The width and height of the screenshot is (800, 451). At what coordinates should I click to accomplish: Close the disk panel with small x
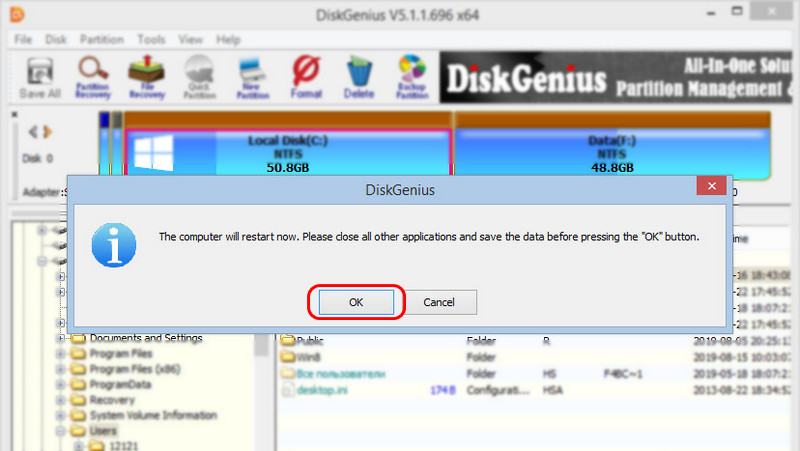[14, 114]
